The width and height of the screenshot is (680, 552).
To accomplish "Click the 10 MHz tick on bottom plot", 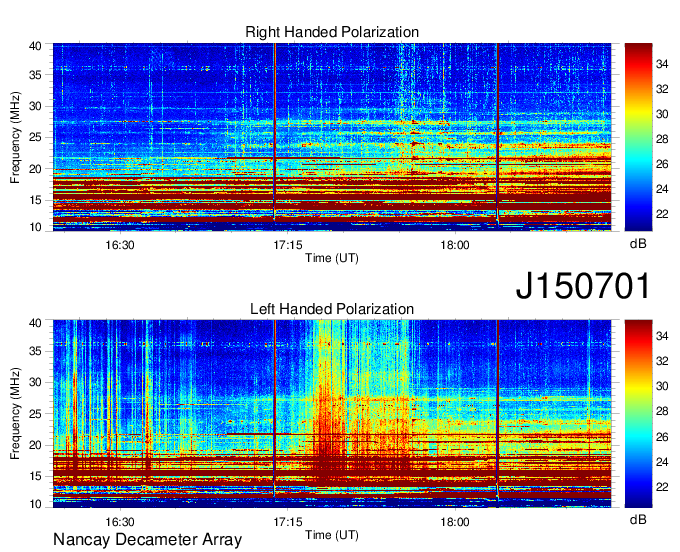I will [x=36, y=504].
